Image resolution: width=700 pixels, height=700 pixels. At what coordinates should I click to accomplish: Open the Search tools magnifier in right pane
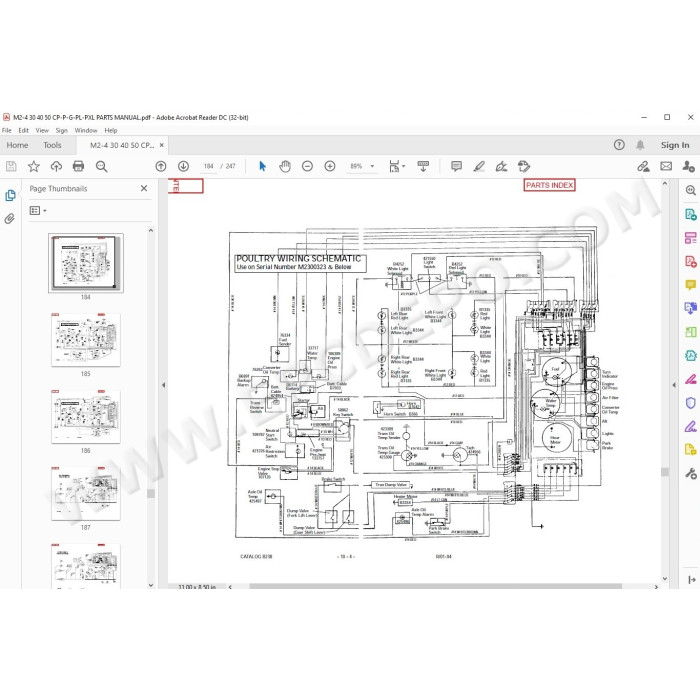(690, 191)
